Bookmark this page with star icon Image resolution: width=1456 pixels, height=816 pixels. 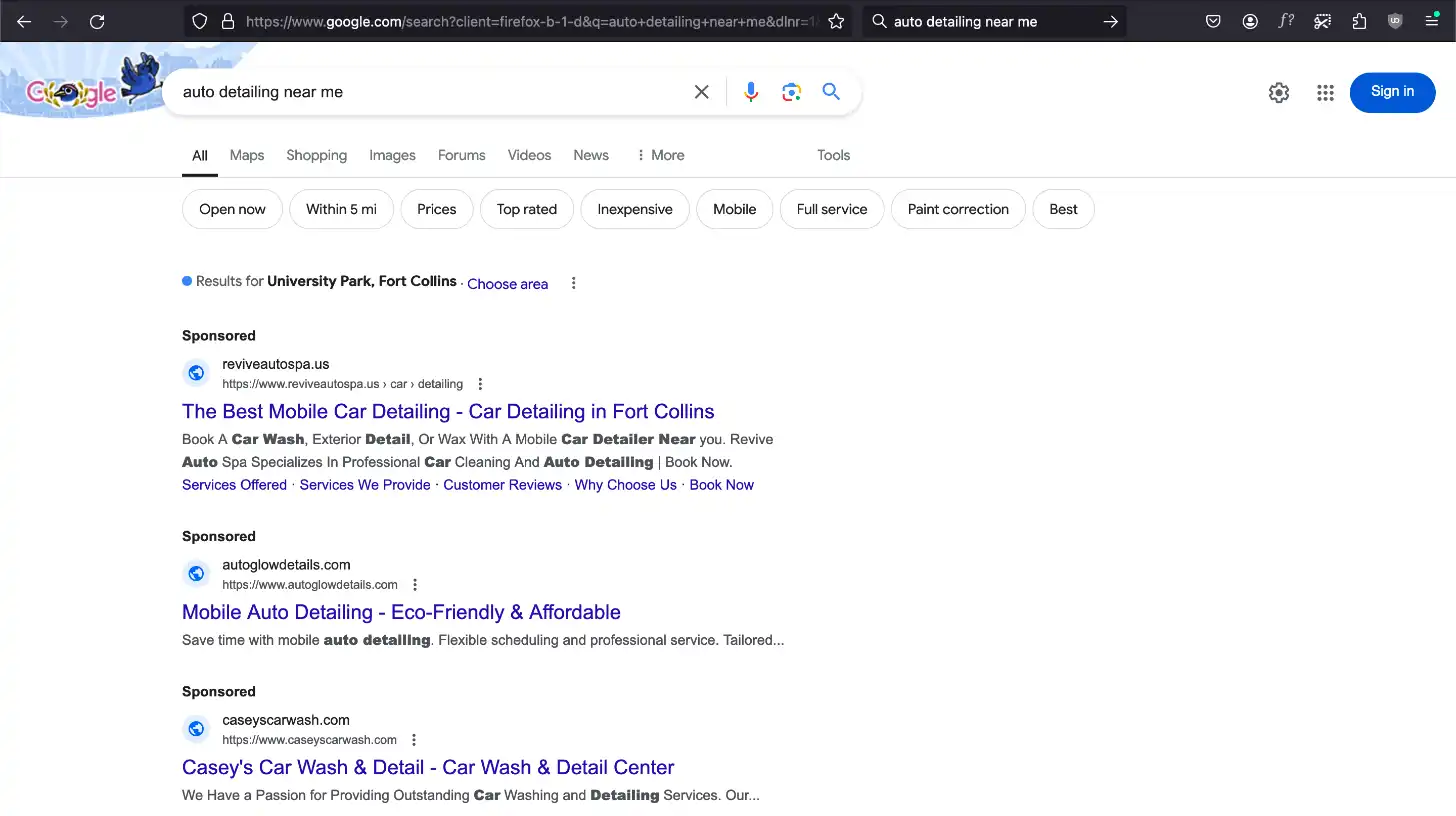pyautogui.click(x=836, y=21)
